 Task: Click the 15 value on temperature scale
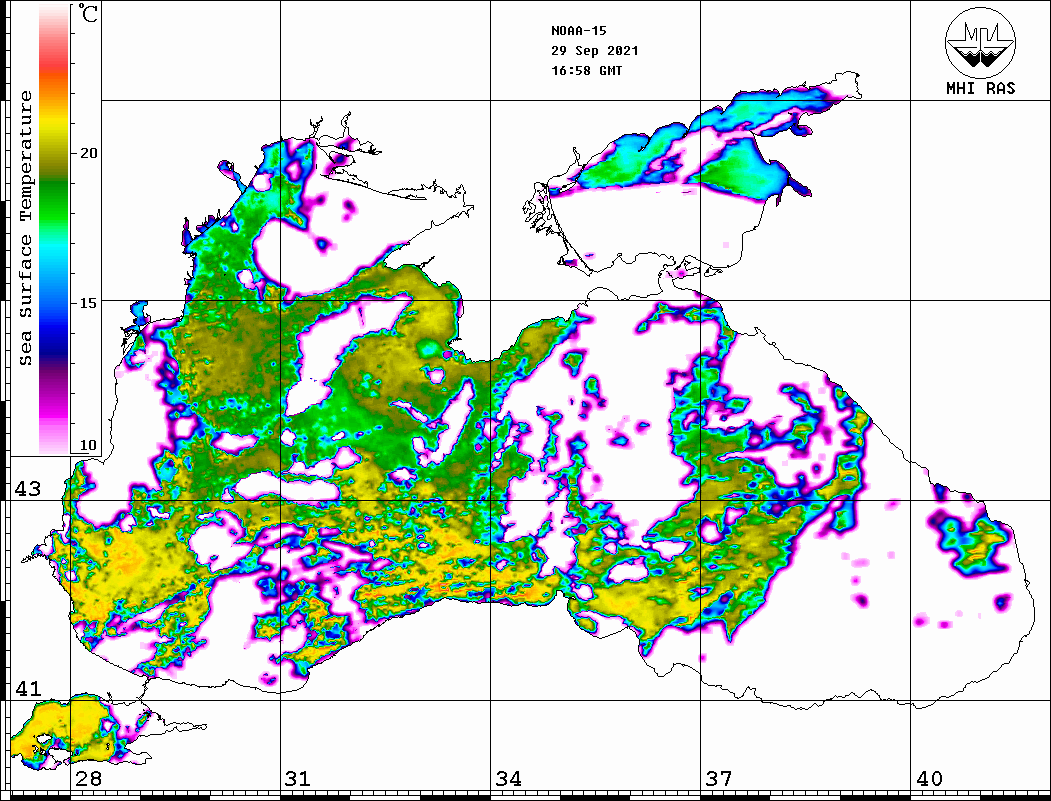[88, 303]
